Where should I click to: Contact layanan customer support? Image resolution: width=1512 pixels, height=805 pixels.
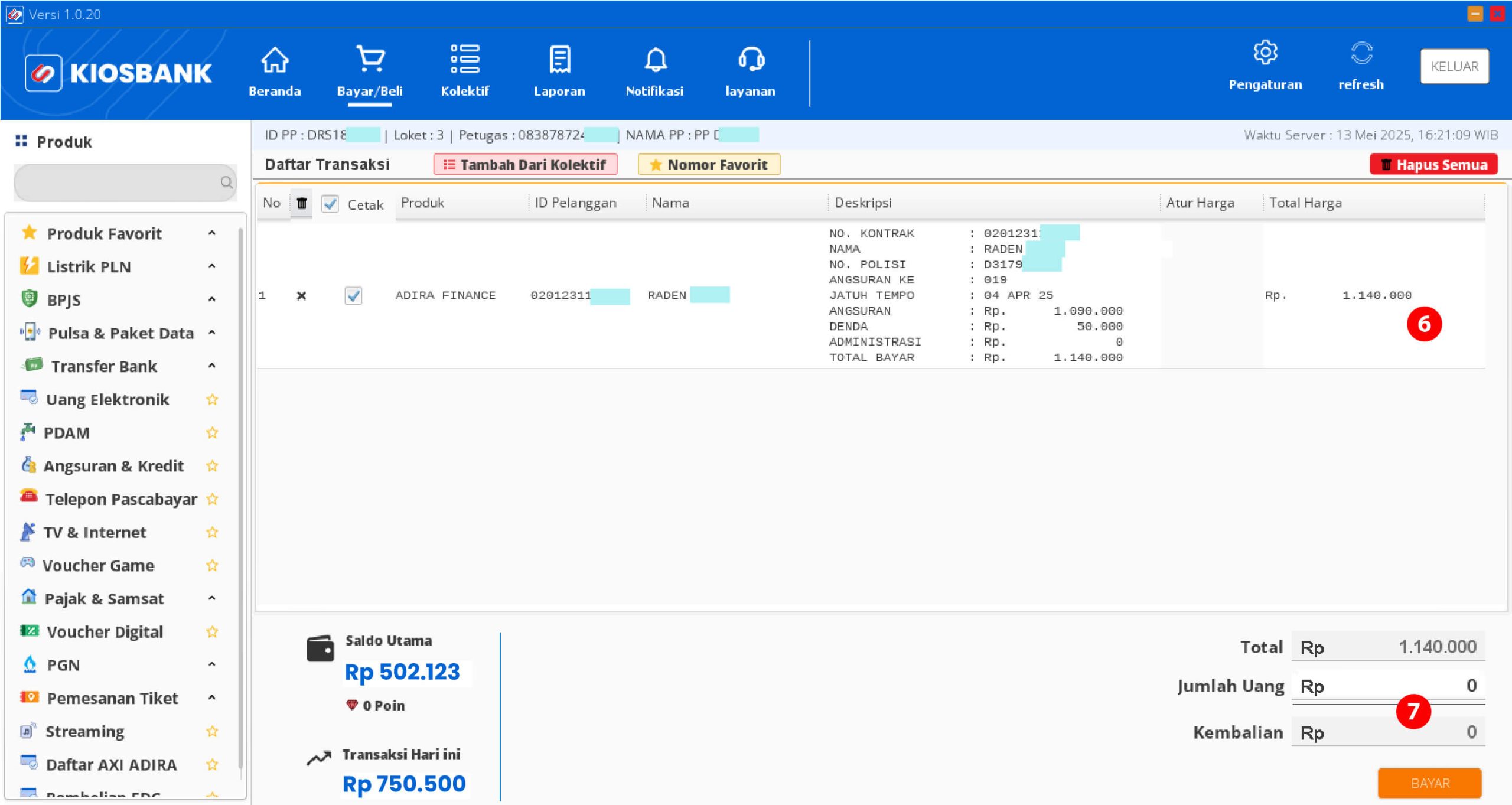[751, 71]
